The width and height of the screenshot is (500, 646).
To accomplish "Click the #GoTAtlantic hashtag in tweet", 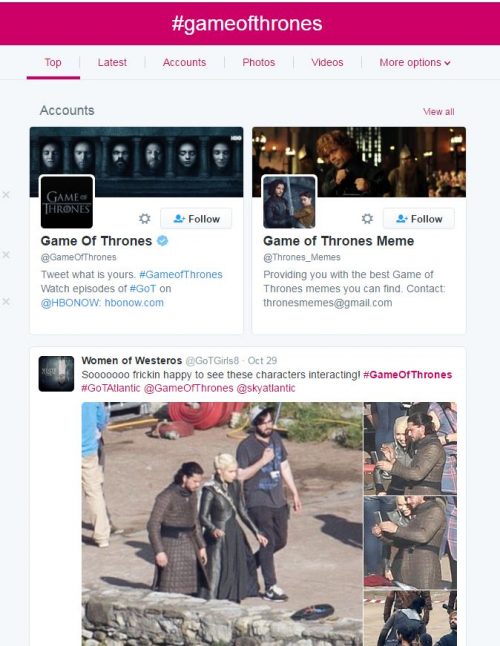I will click(x=111, y=389).
